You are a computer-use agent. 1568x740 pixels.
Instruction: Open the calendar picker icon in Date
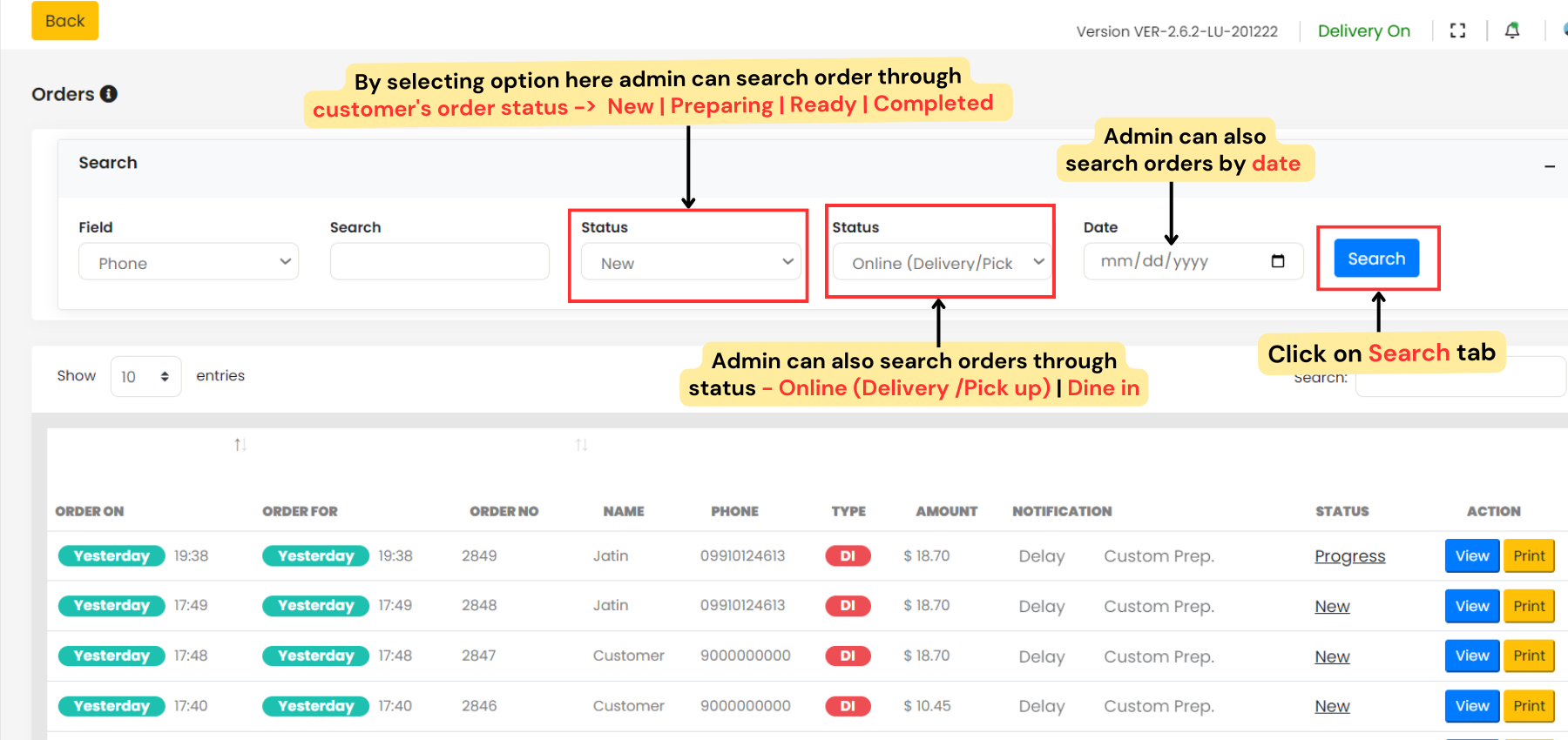1278,261
